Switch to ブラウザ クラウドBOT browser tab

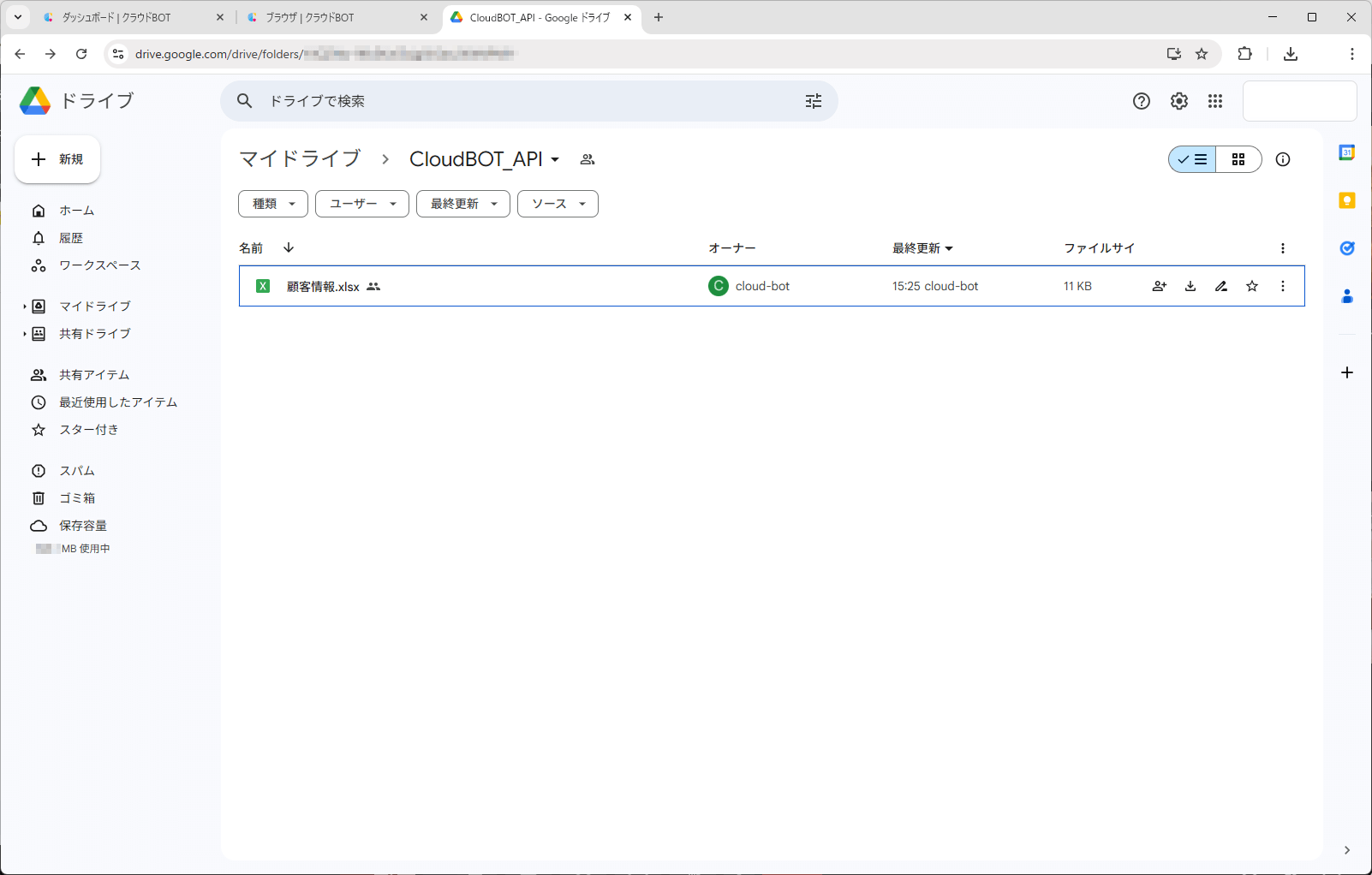pyautogui.click(x=337, y=17)
